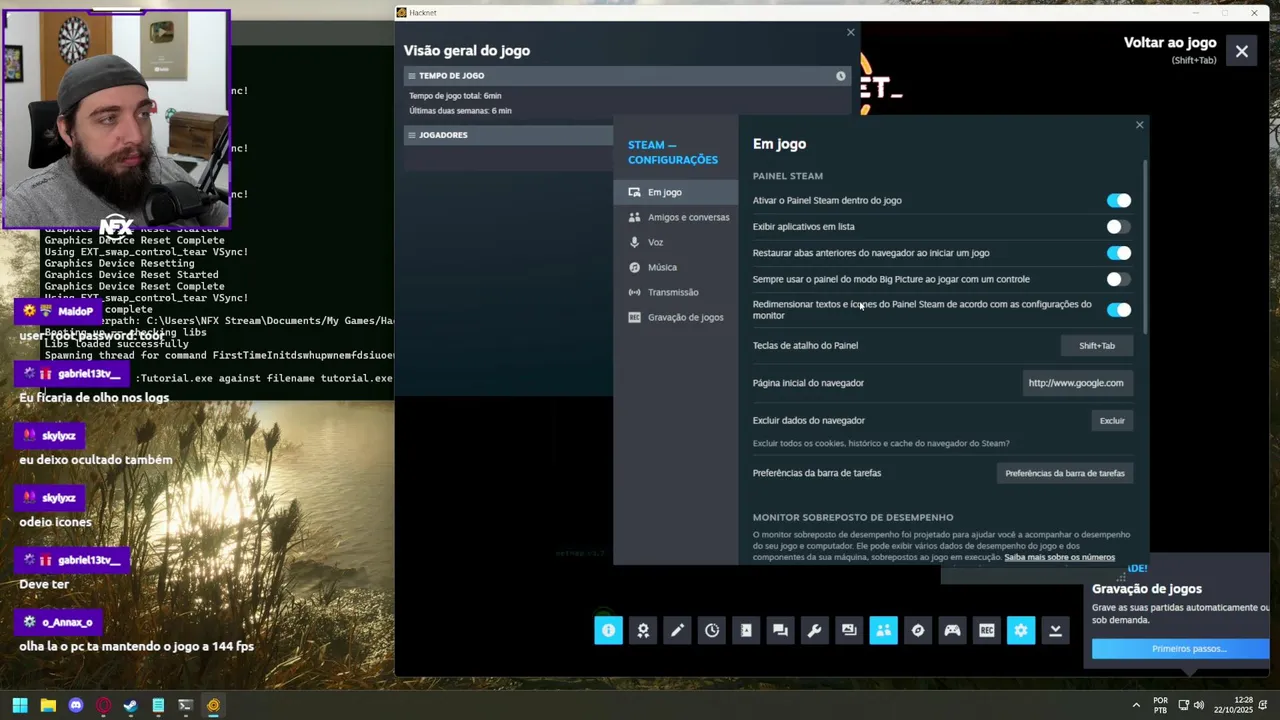The image size is (1280, 720).
Task: Collapse the TEMPO DE JOGO section header
Action: (627, 76)
